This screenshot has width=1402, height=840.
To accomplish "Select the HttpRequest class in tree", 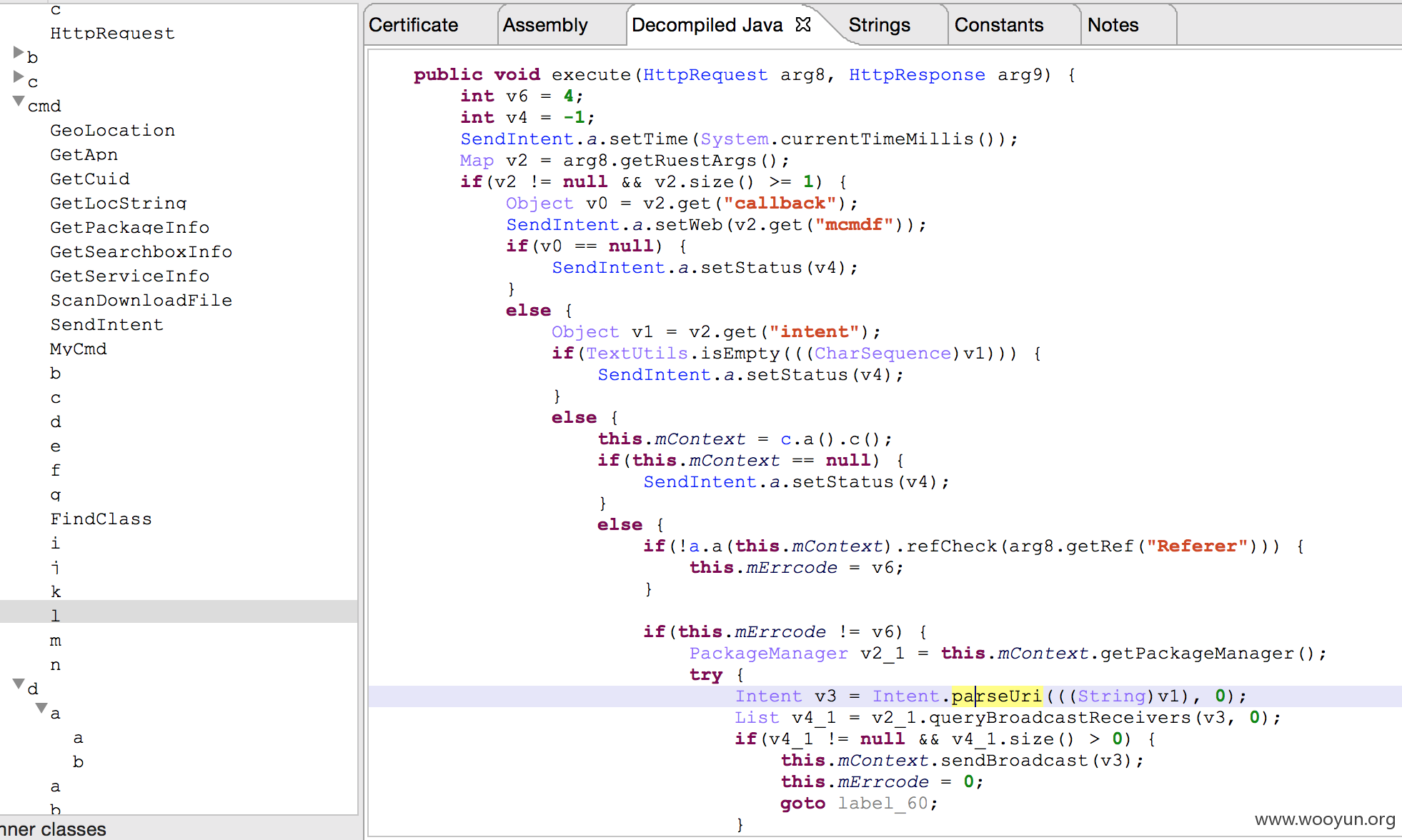I will pyautogui.click(x=112, y=33).
